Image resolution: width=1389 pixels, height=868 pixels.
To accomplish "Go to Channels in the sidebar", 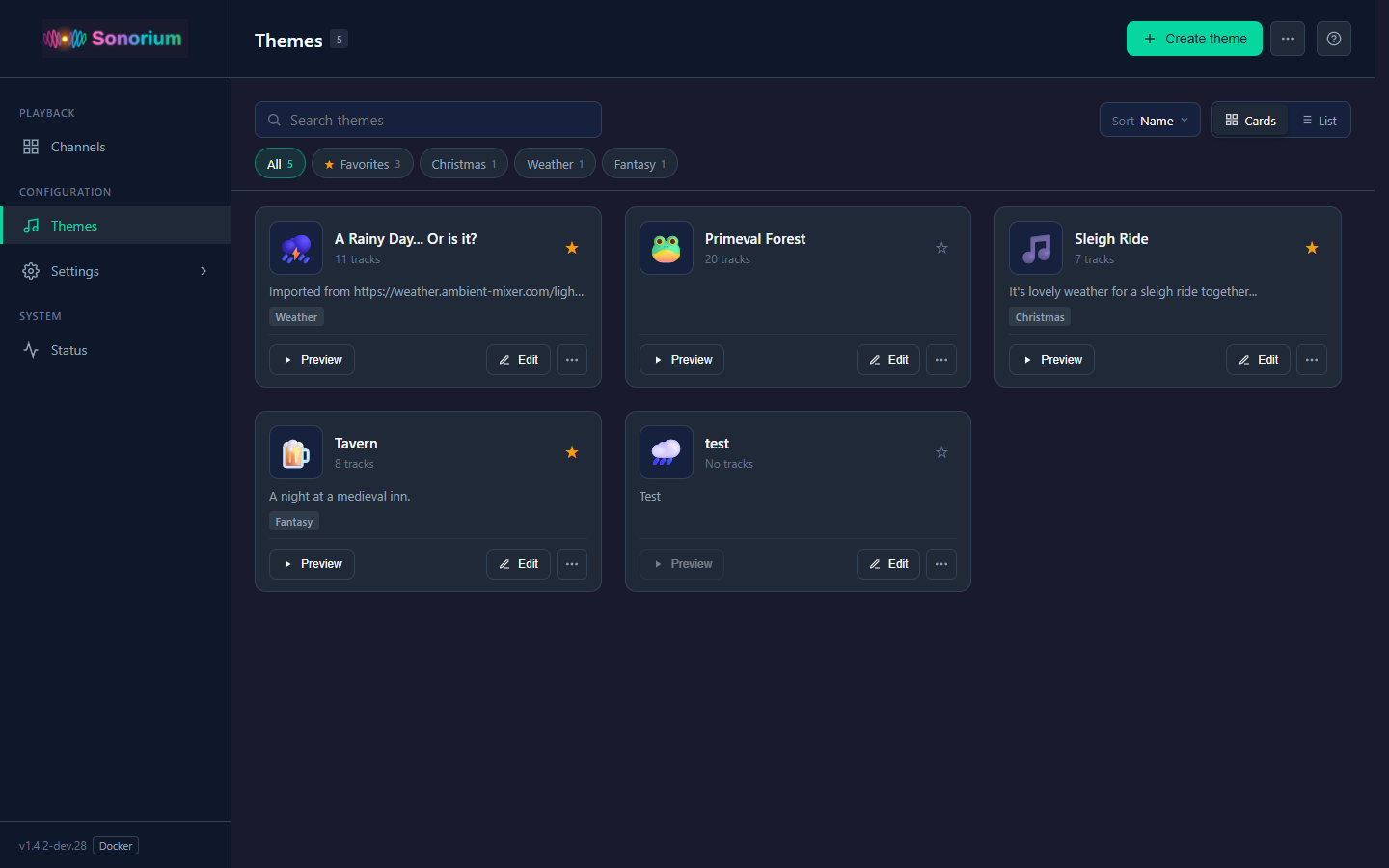I will (115, 147).
